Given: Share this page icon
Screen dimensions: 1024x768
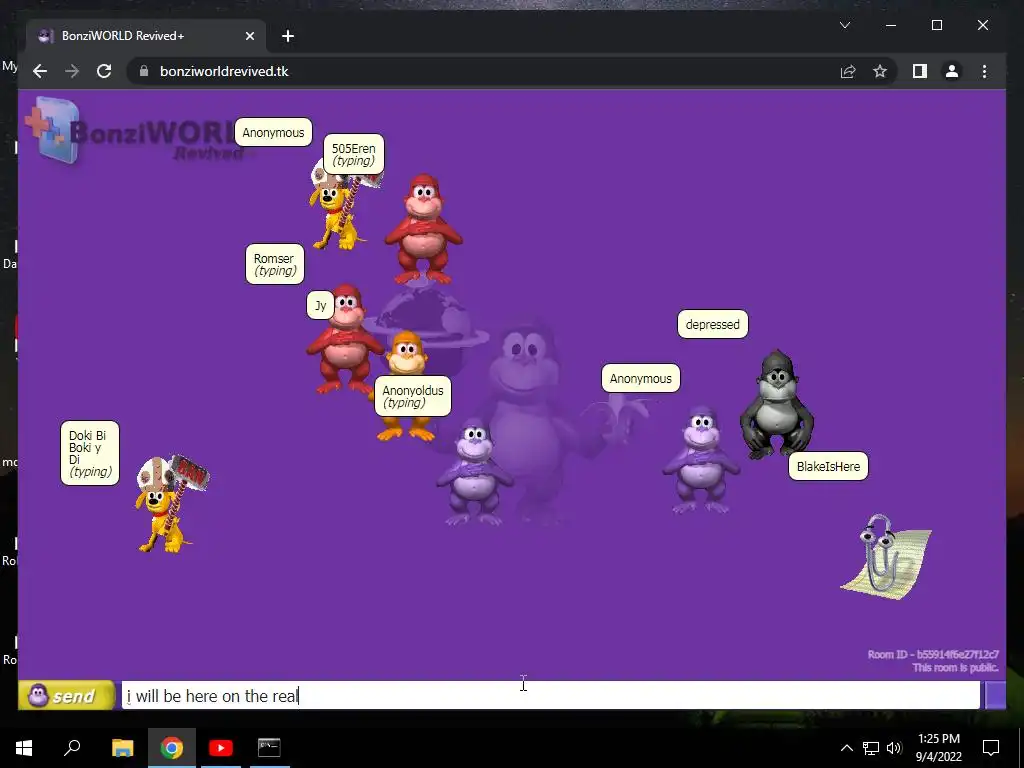Looking at the screenshot, I should [x=848, y=71].
